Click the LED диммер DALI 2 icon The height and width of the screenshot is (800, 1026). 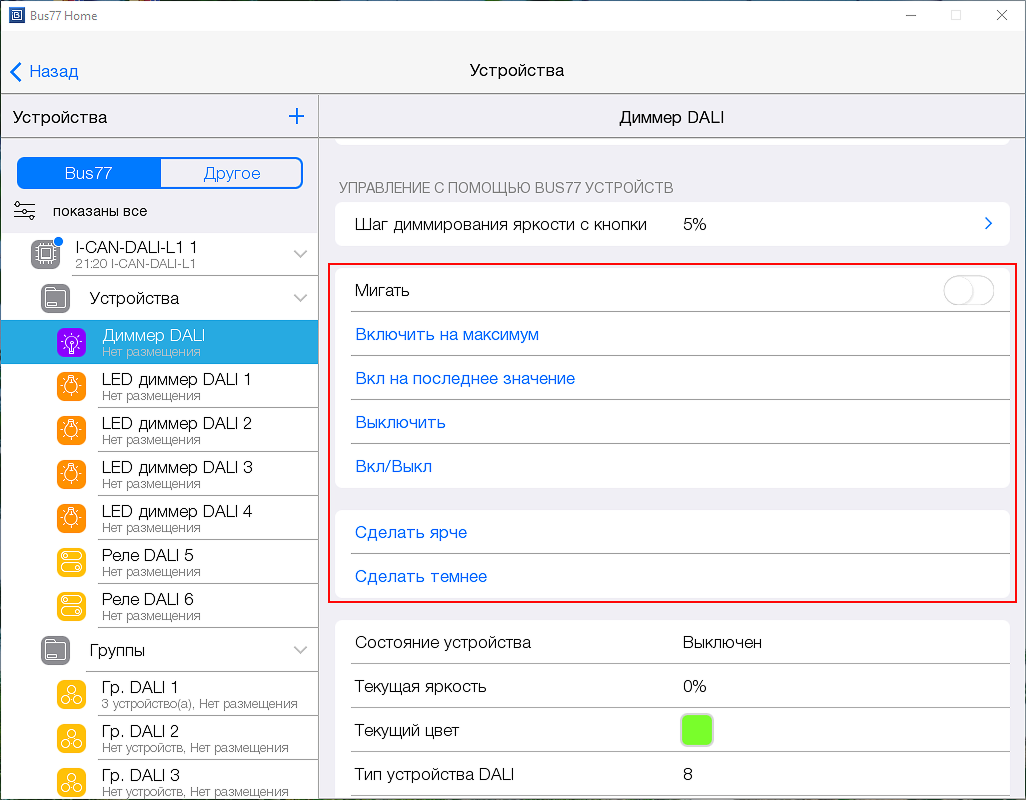[71, 430]
